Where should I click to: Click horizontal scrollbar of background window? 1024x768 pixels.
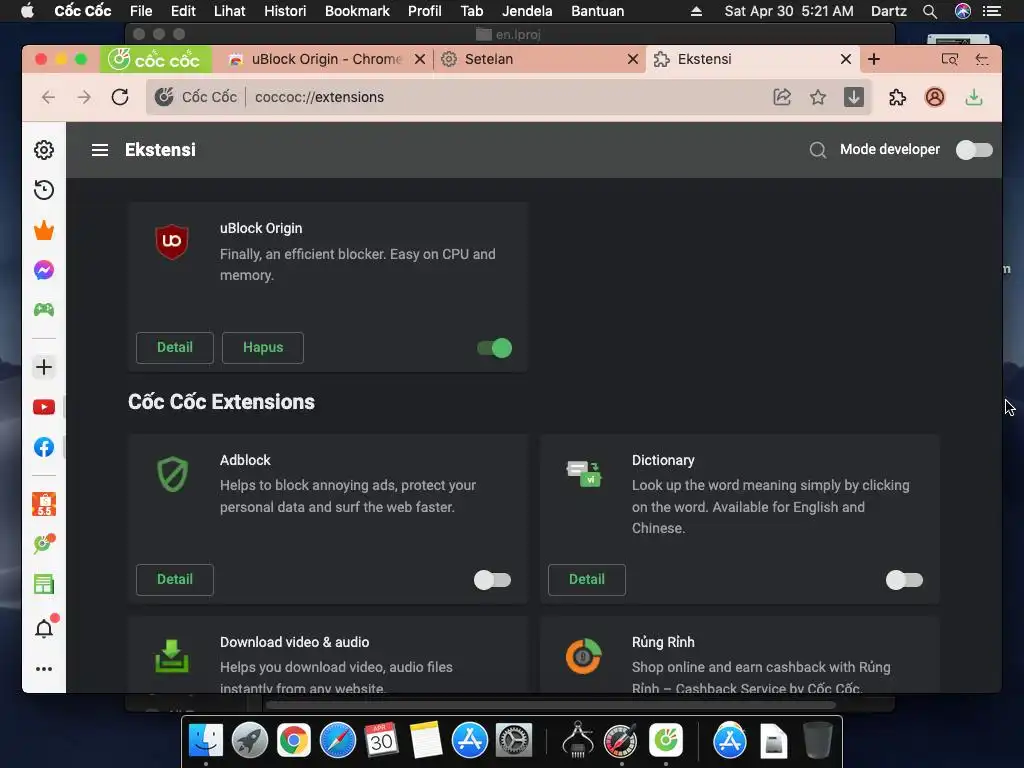551,705
